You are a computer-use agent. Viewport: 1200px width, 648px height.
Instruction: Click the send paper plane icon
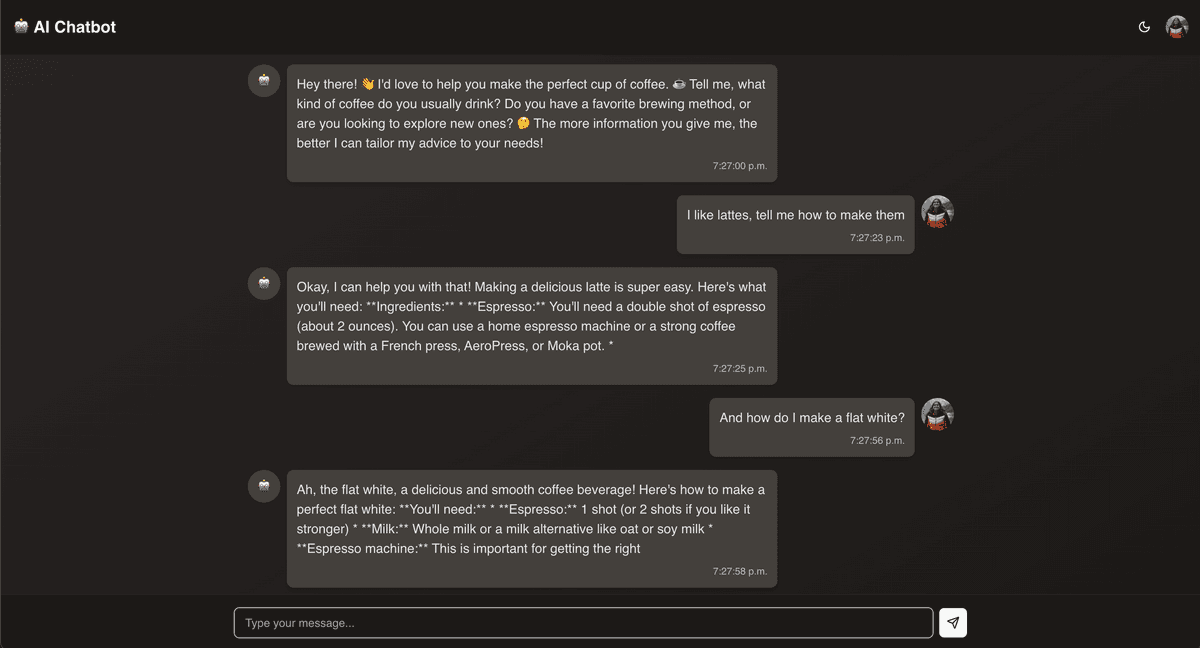point(952,622)
